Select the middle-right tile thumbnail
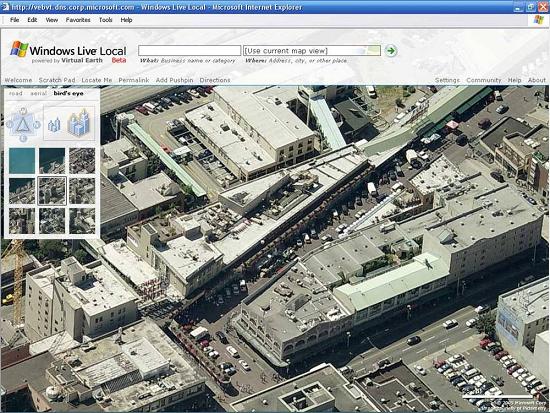This screenshot has height=413, width=550. click(x=82, y=191)
